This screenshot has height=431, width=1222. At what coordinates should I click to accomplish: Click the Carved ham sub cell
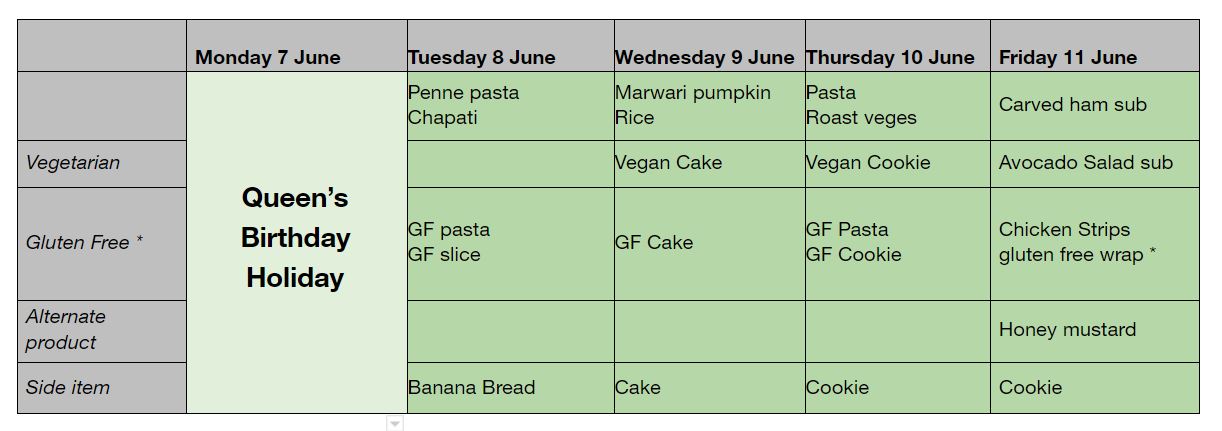[1095, 106]
